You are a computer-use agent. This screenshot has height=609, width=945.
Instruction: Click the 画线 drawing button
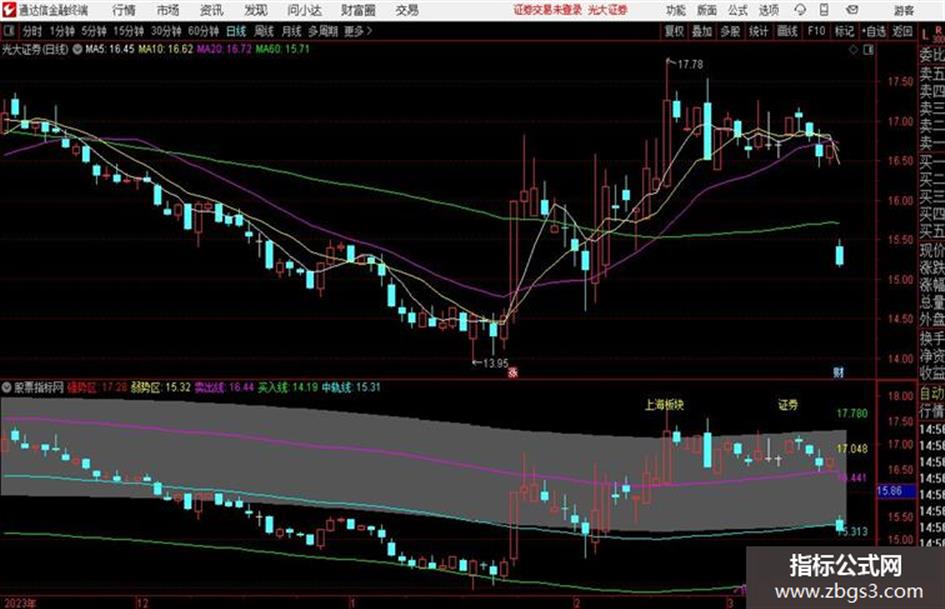click(787, 31)
